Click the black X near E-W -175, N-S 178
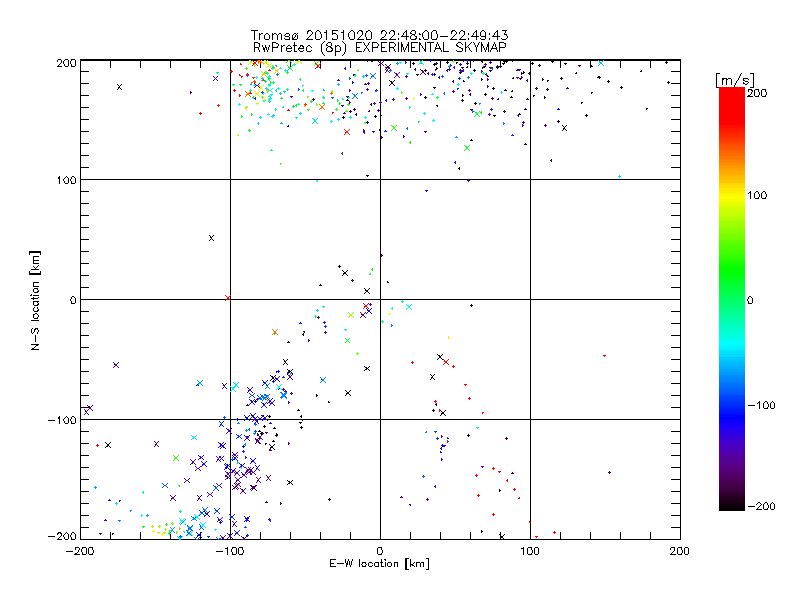 [119, 87]
